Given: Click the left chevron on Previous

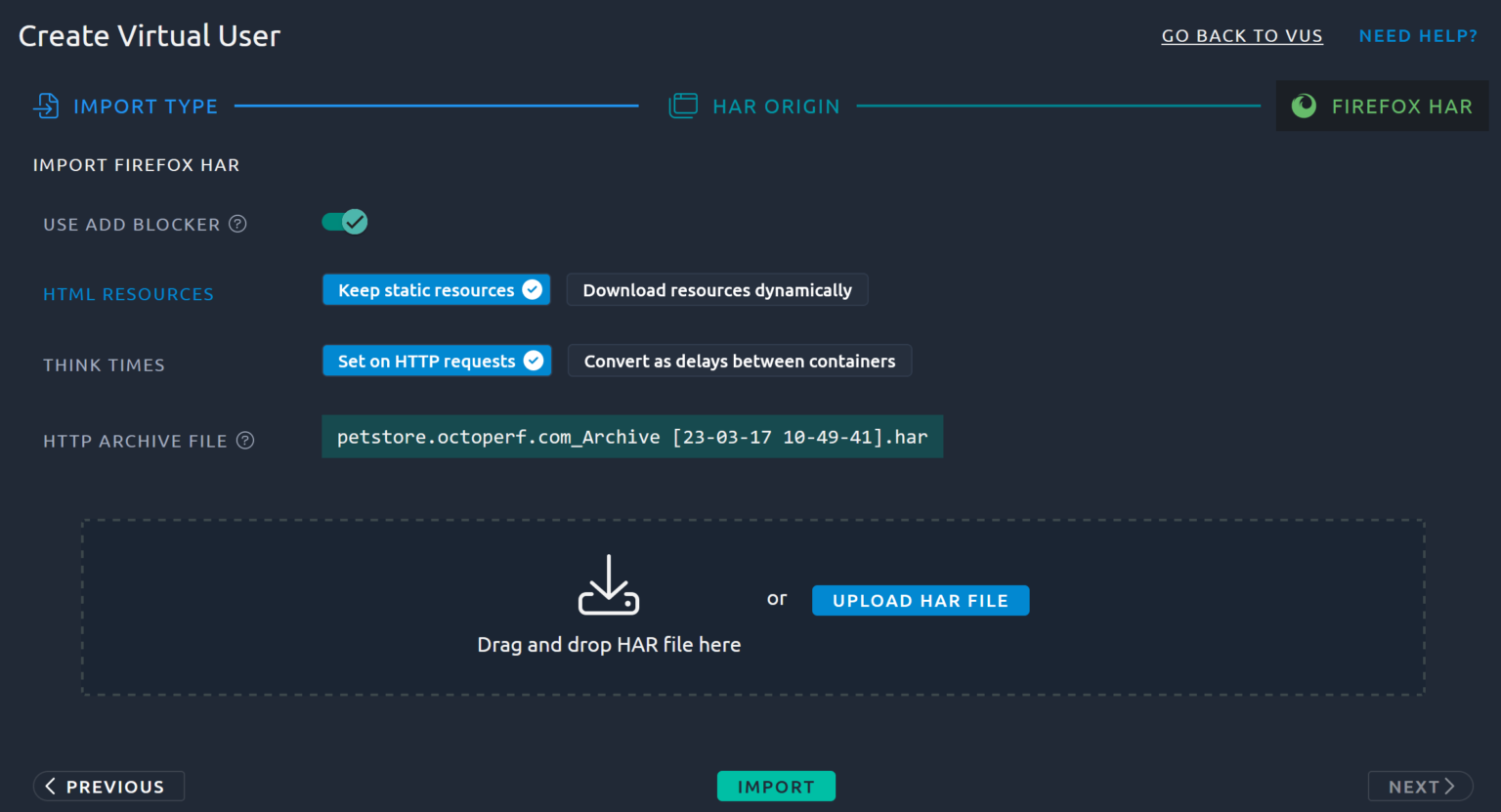Looking at the screenshot, I should (x=51, y=787).
